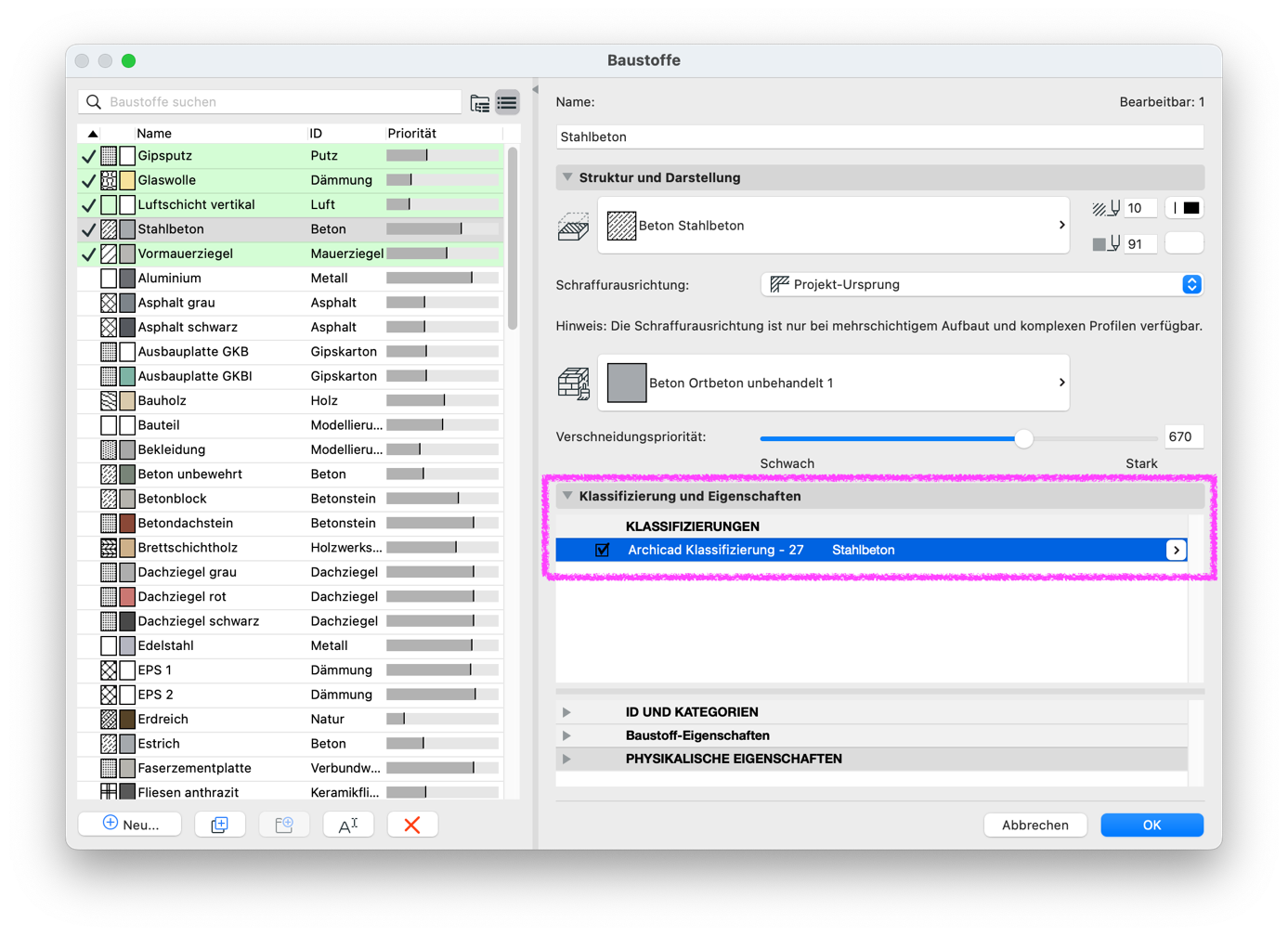The image size is (1288, 936).
Task: Click the cut fill hatch icon
Action: click(x=573, y=226)
